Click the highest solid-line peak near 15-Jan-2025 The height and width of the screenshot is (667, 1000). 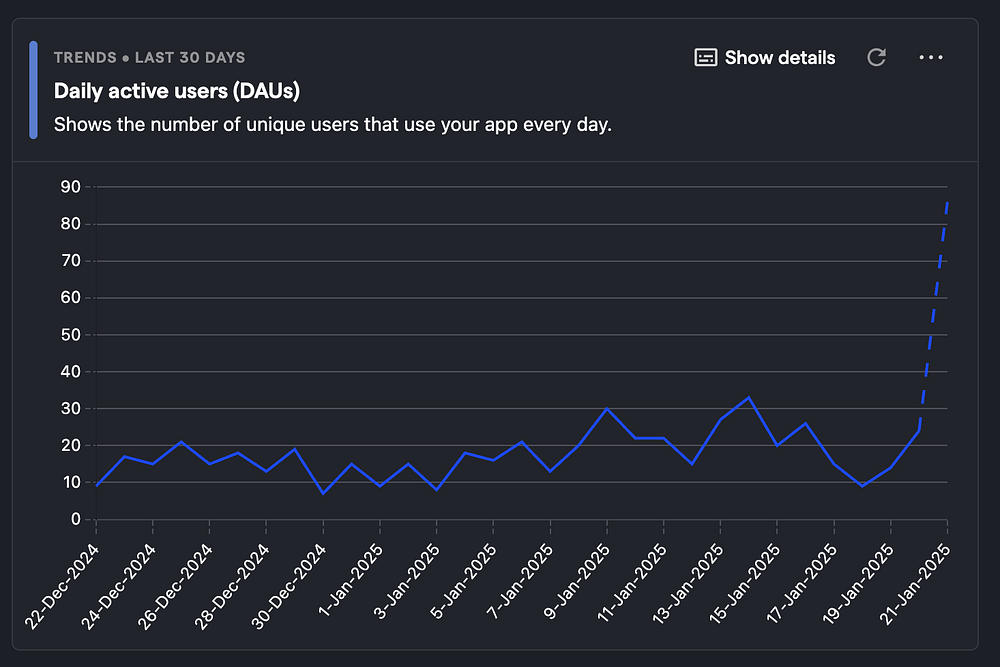pos(749,397)
